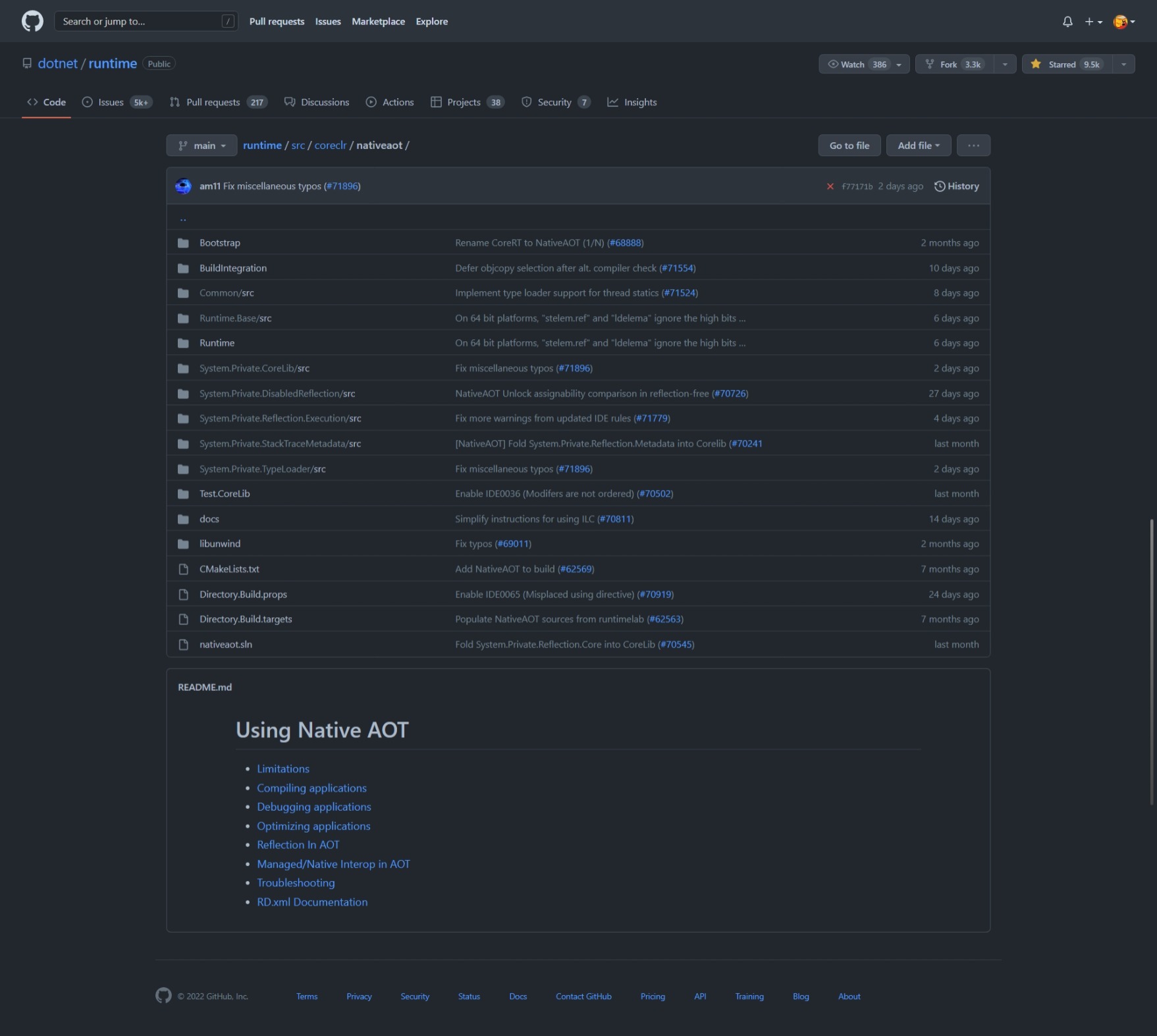
Task: Expand the Starred lists dropdown arrow
Action: tap(1124, 64)
